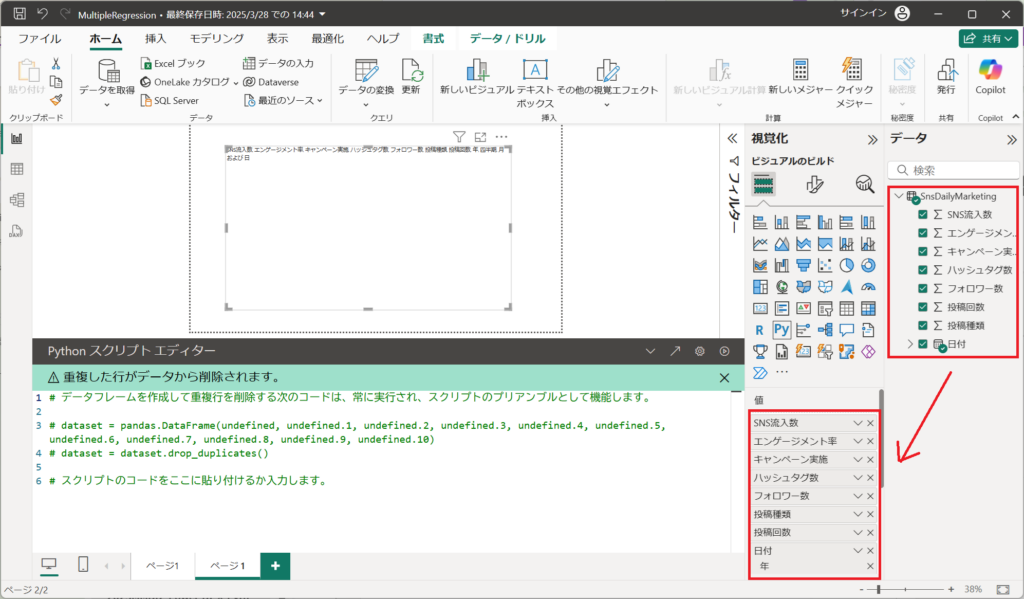
Task: Uncheck the 日付 field checkbox
Action: [x=923, y=344]
